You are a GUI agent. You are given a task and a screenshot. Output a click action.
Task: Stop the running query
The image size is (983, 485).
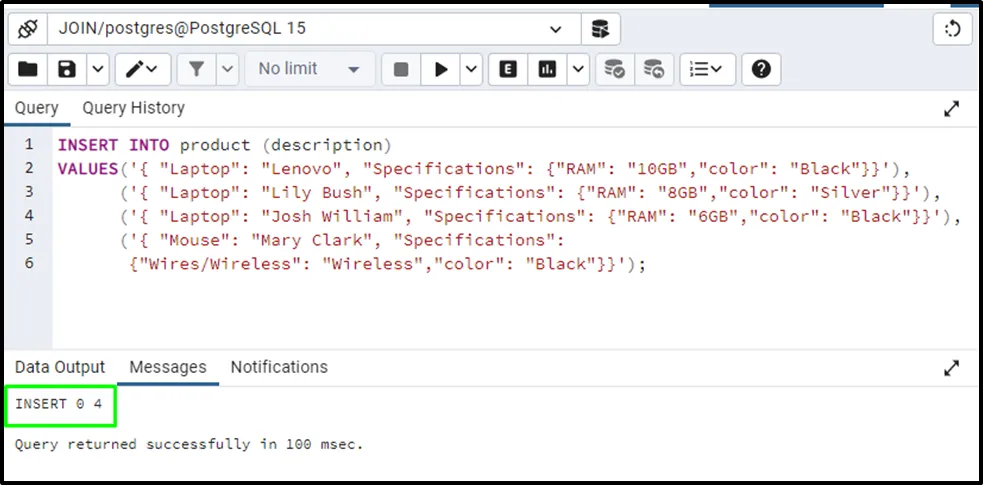click(401, 69)
